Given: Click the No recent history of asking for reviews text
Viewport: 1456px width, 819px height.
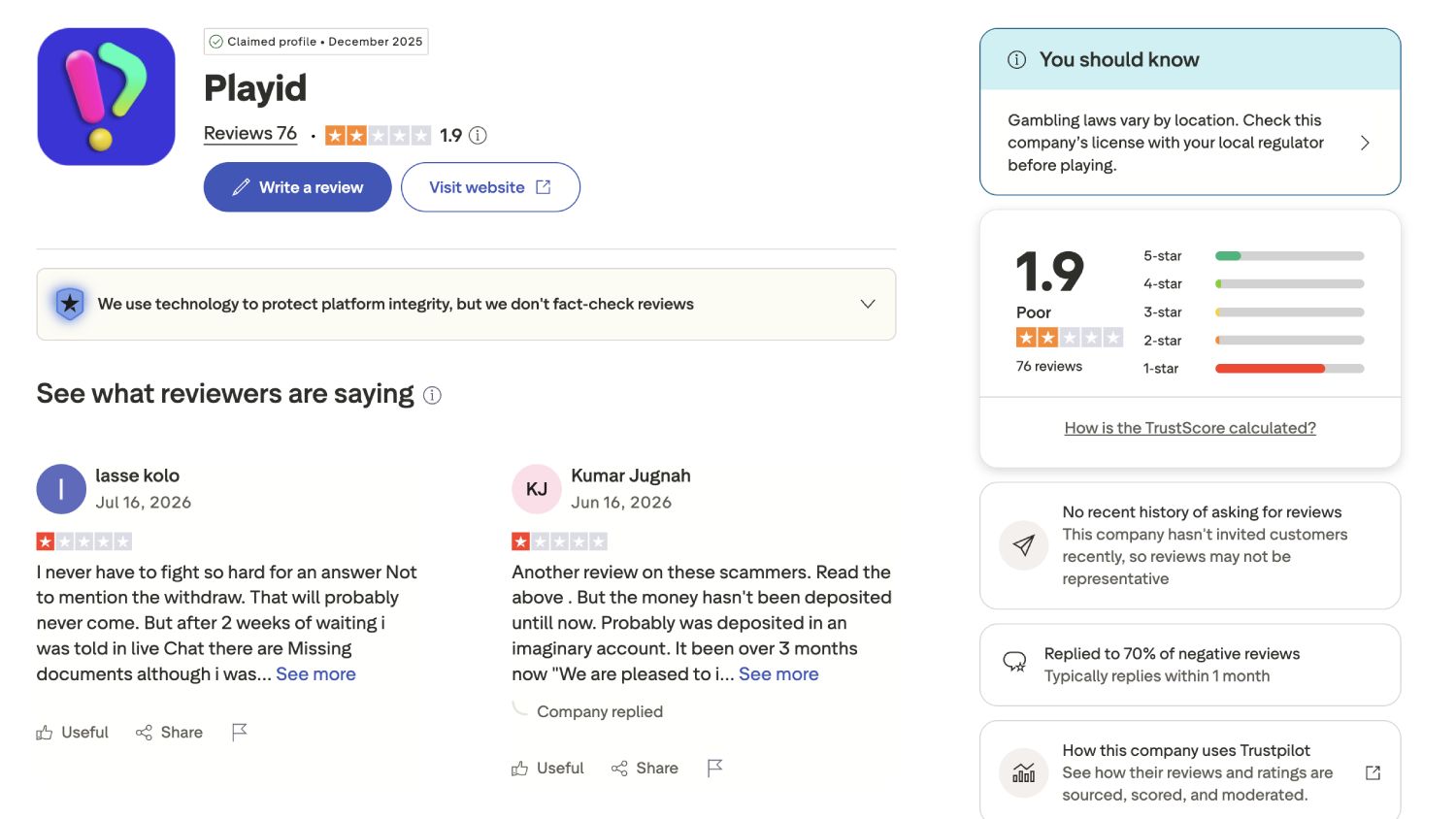Looking at the screenshot, I should 1202,512.
